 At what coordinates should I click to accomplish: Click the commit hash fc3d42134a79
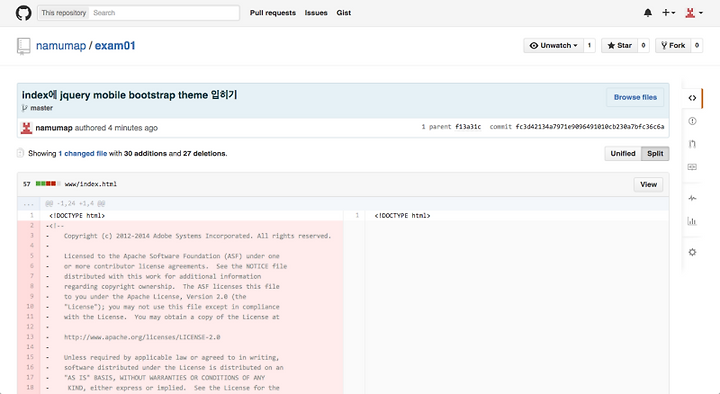pos(590,127)
